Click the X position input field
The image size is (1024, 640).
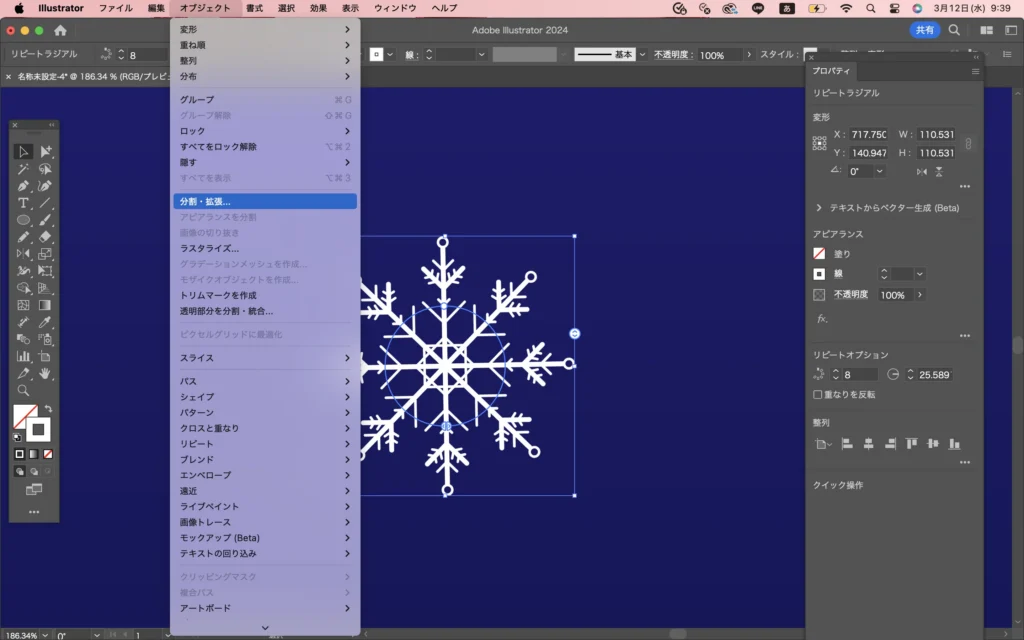[868, 135]
